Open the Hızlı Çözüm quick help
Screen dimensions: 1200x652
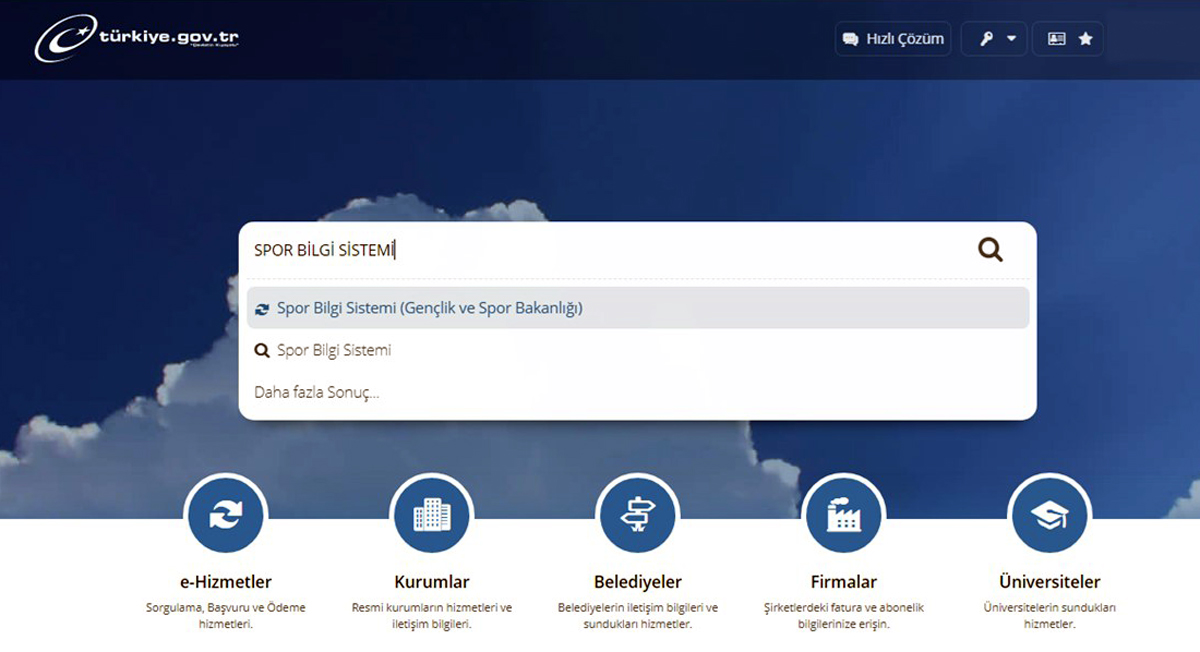(x=893, y=39)
